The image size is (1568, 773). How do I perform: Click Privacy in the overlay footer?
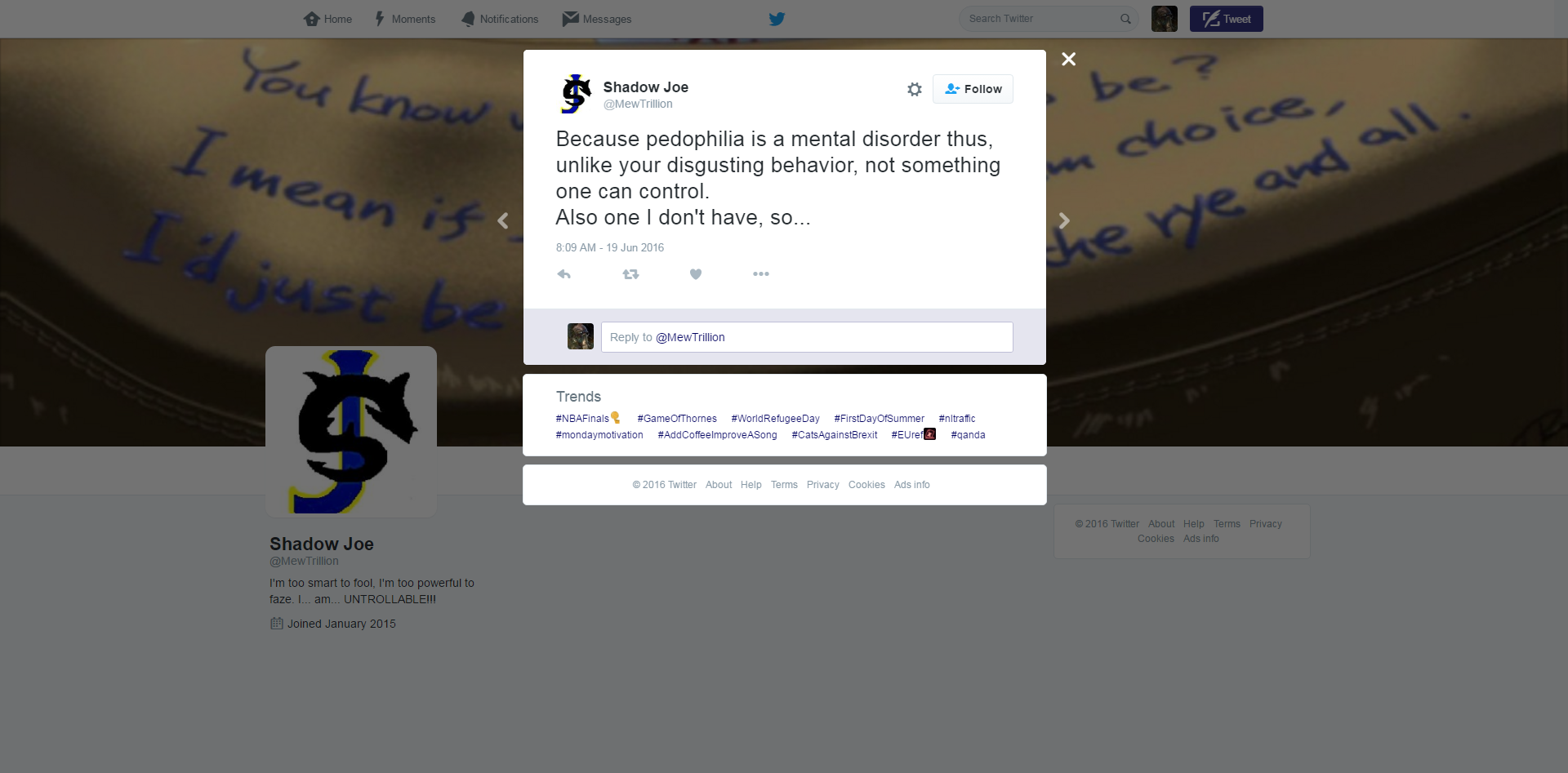point(823,485)
